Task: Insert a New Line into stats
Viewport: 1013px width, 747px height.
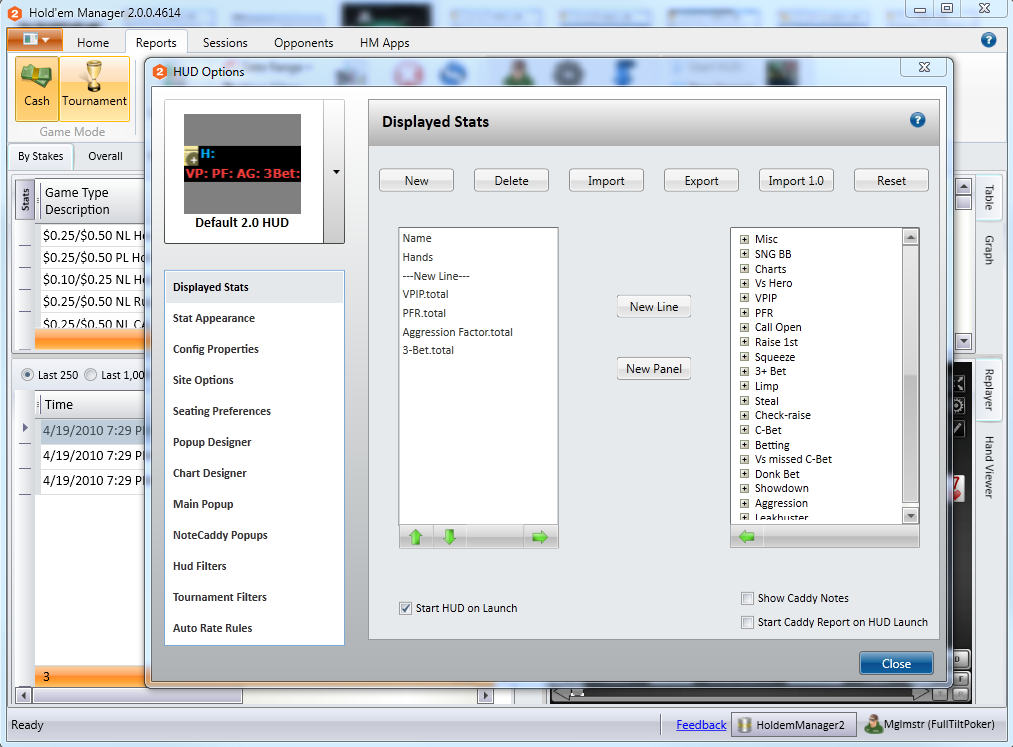Action: point(654,307)
